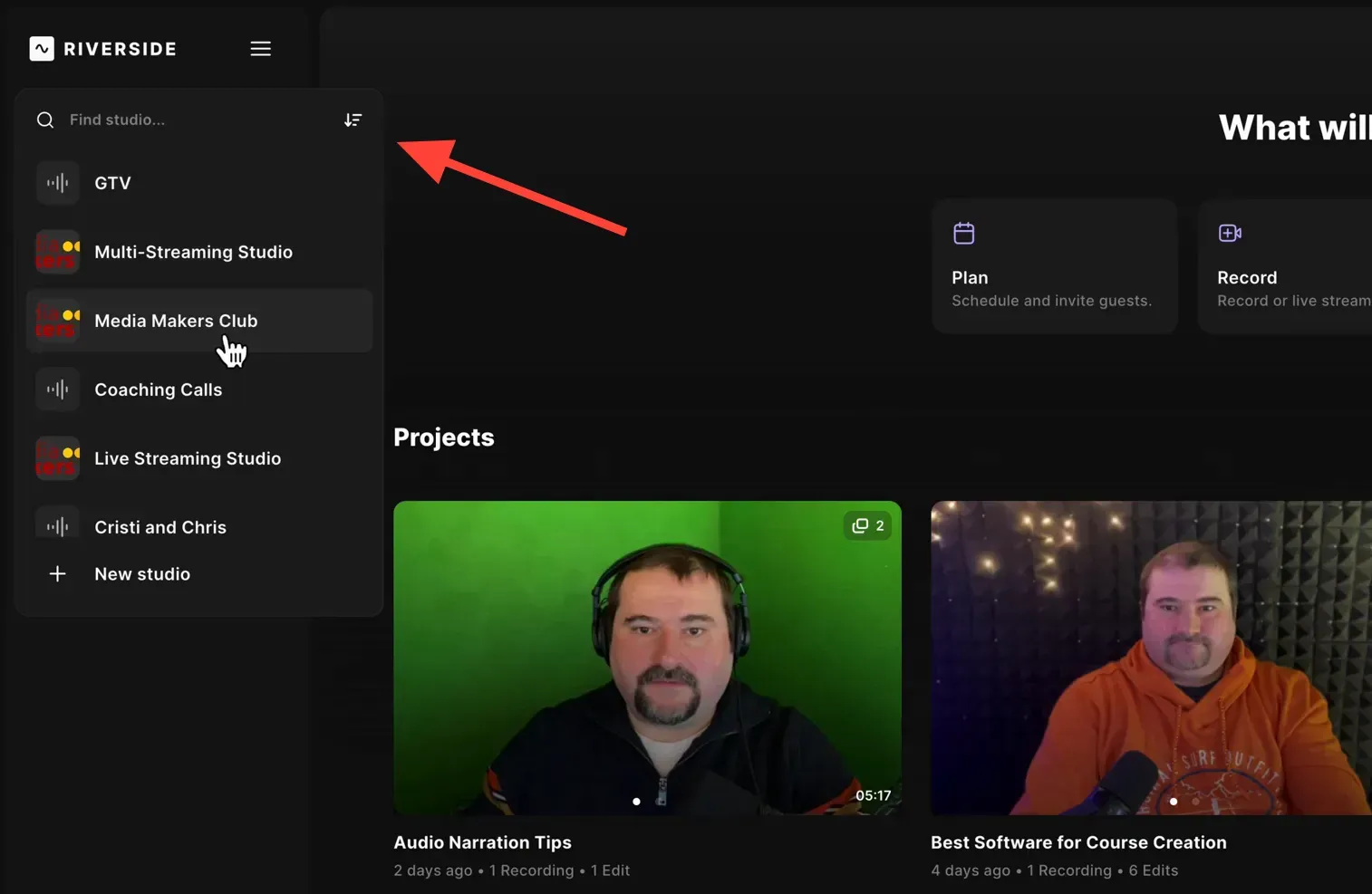Open Multi-Streaming Studio
The image size is (1372, 894).
[x=199, y=252]
